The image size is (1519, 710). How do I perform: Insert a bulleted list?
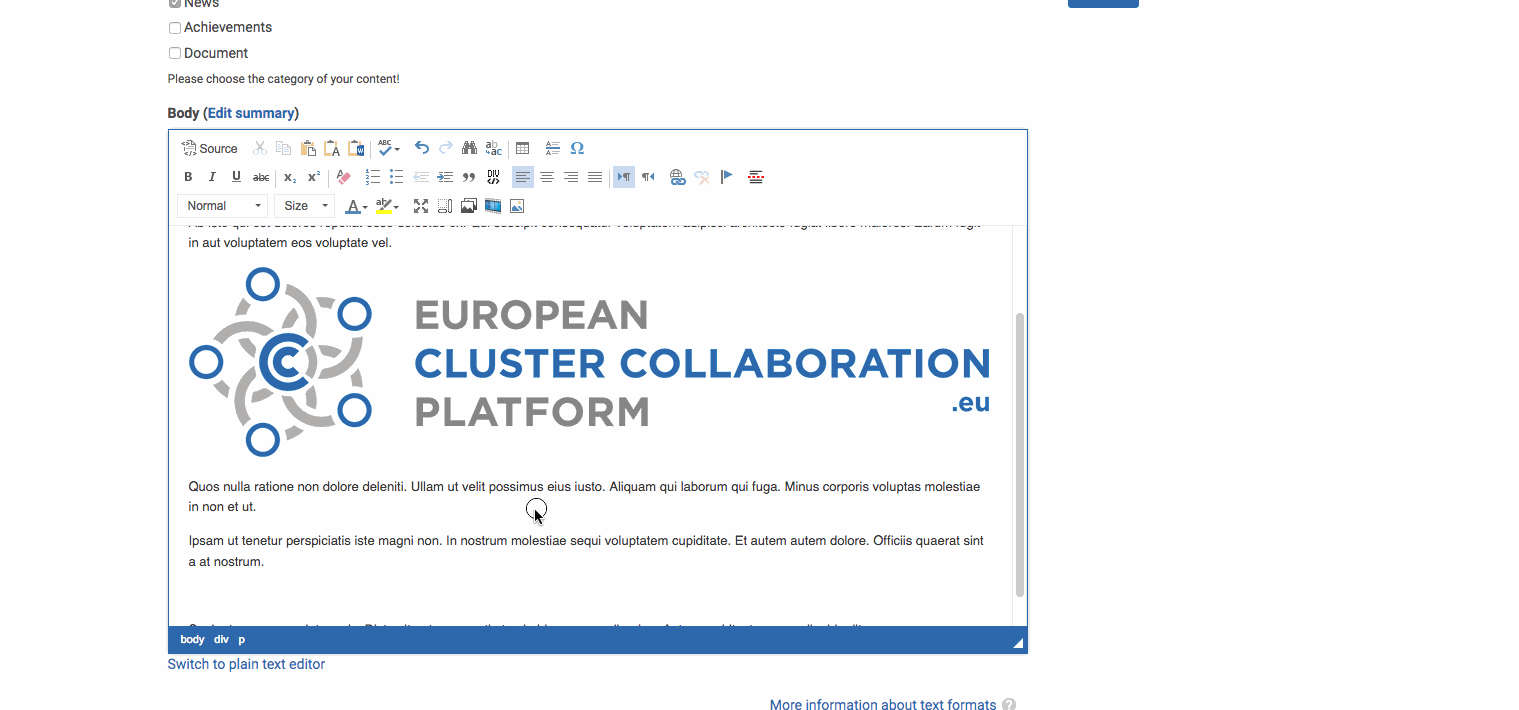(396, 177)
